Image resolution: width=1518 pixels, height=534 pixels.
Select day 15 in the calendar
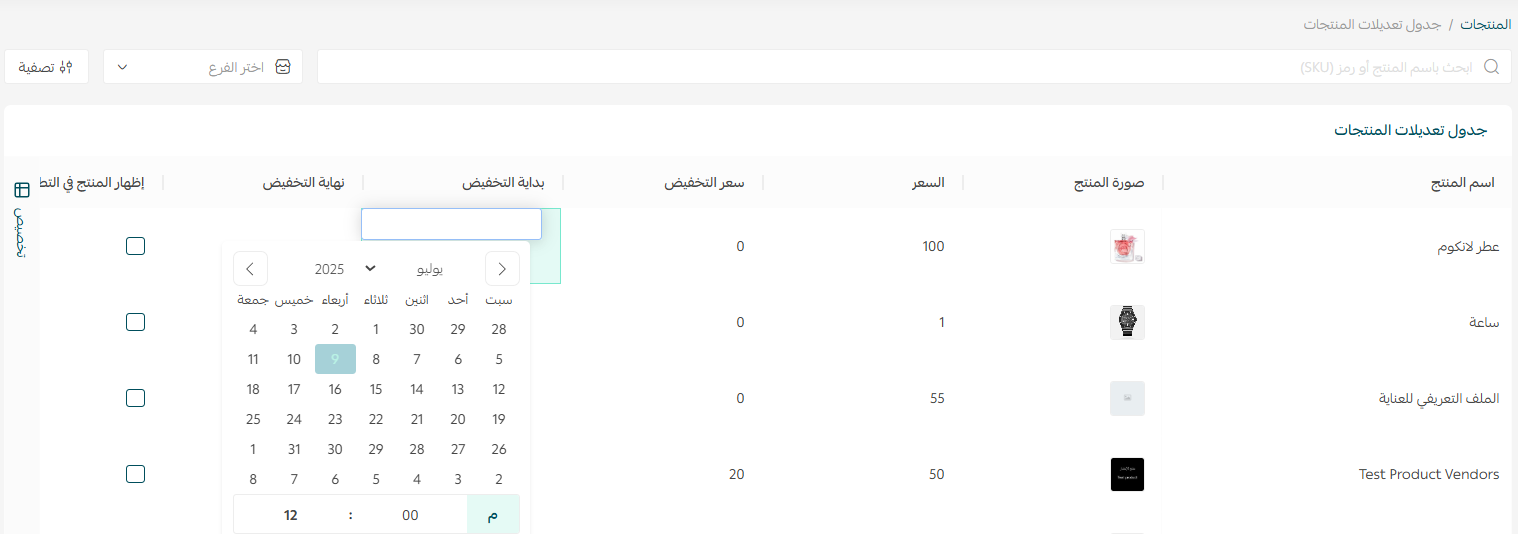(376, 390)
